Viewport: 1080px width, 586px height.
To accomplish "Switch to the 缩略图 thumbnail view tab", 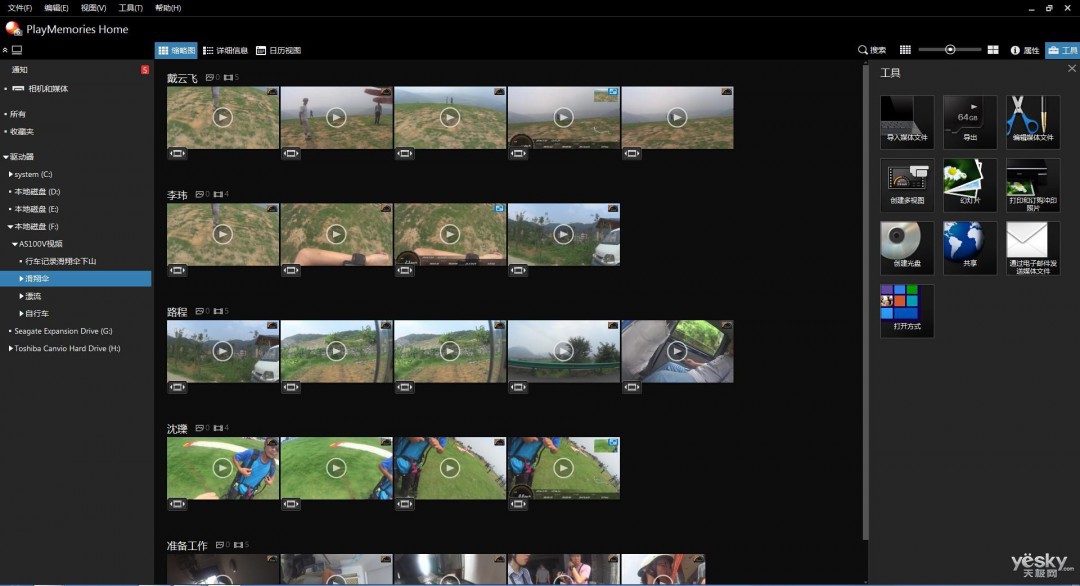I will (x=176, y=50).
